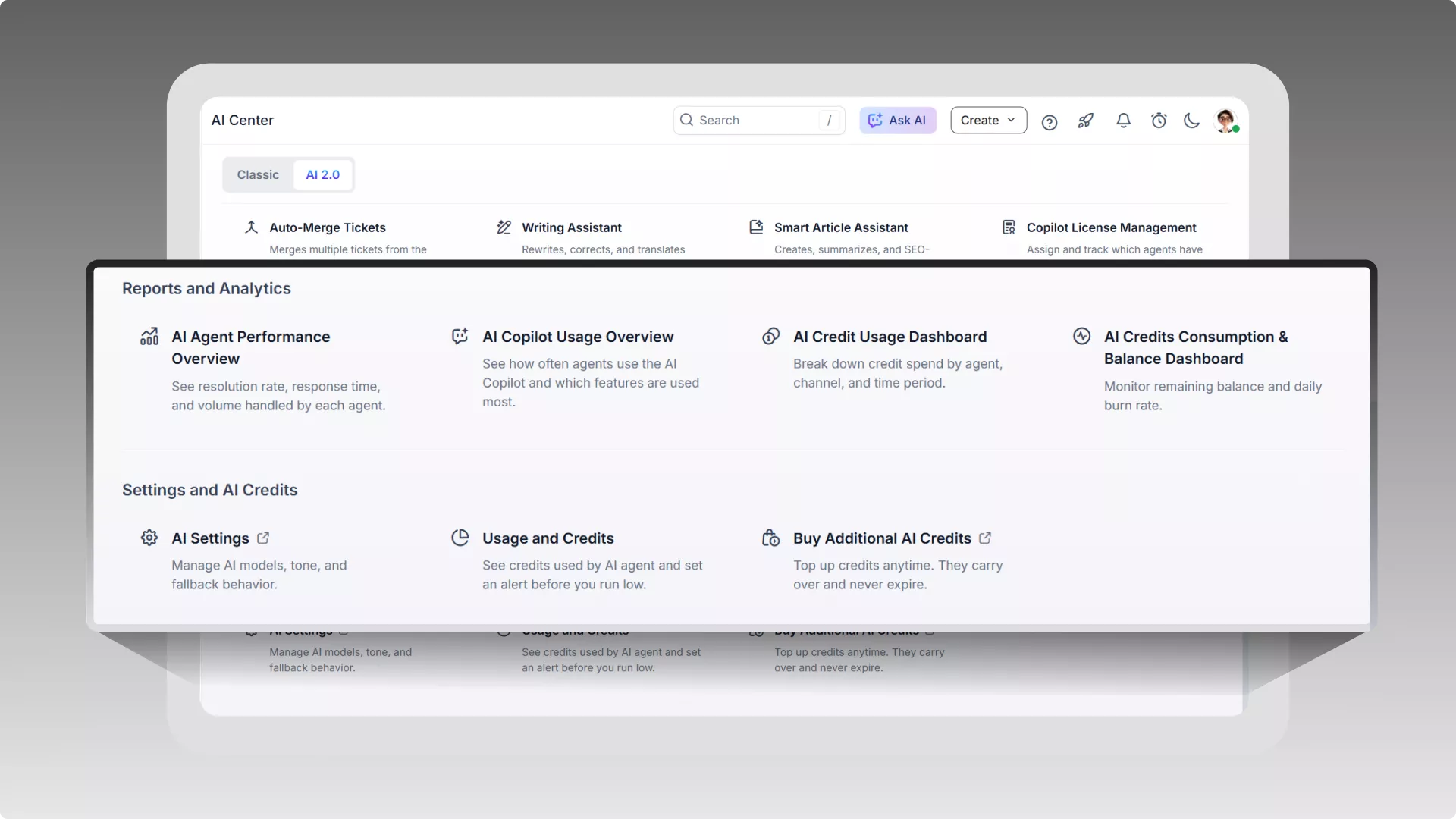
Task: Click the search magnifier icon
Action: pos(686,120)
